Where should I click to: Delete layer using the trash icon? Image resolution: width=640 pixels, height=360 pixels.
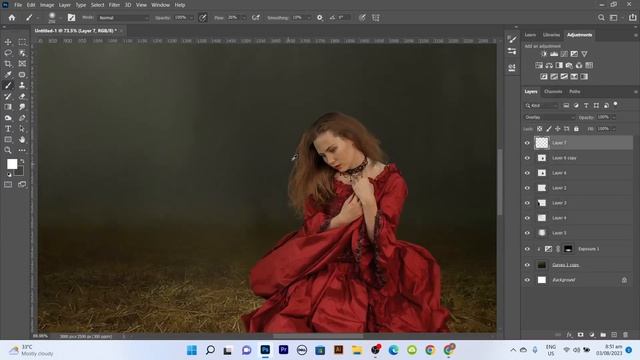[x=625, y=335]
